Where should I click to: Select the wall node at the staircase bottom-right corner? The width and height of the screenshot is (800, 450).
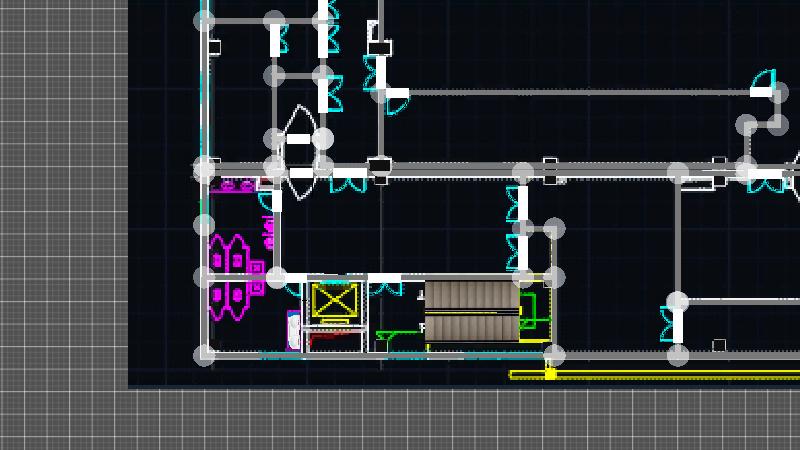click(x=554, y=355)
